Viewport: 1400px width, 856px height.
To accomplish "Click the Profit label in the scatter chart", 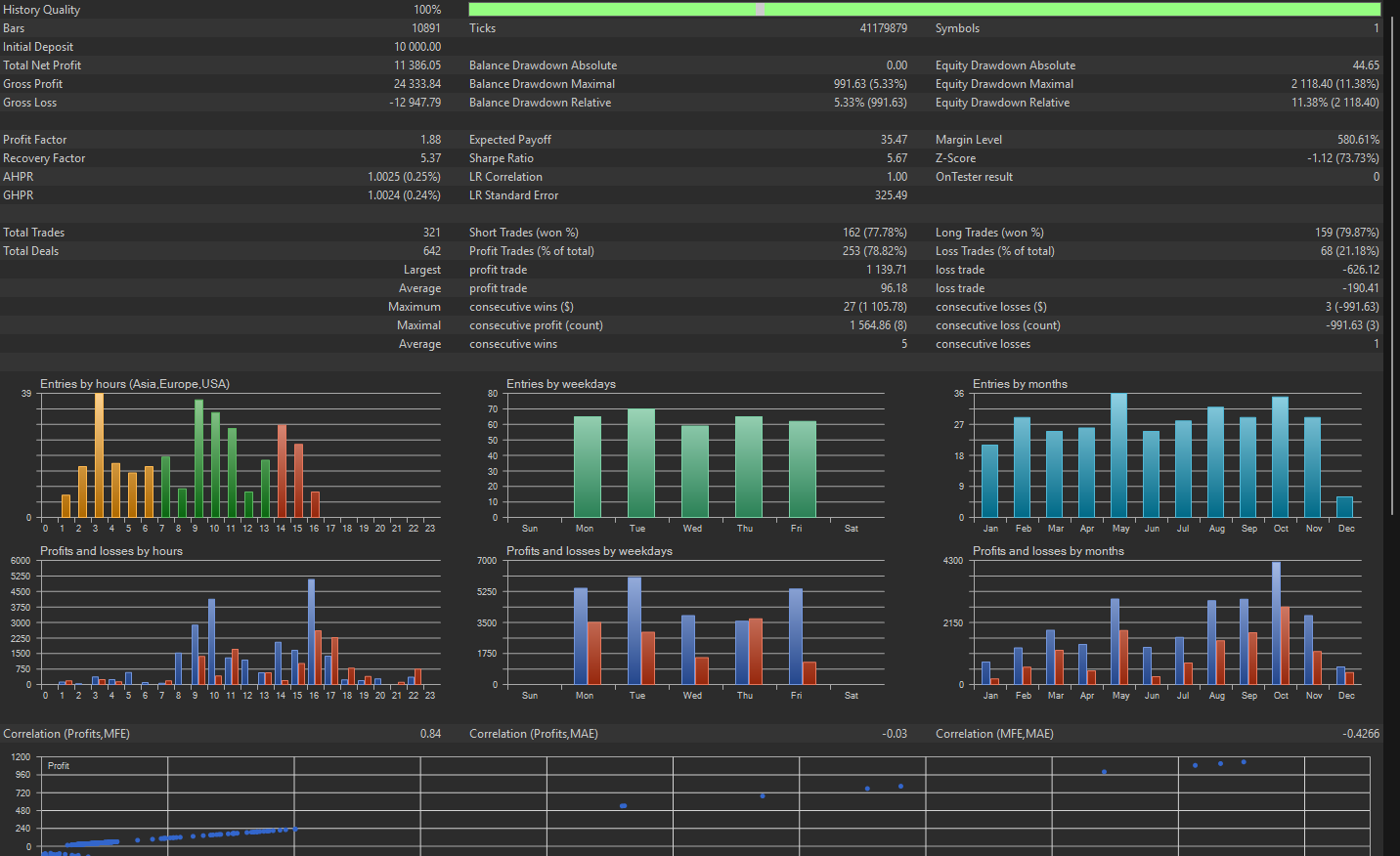I will [59, 766].
